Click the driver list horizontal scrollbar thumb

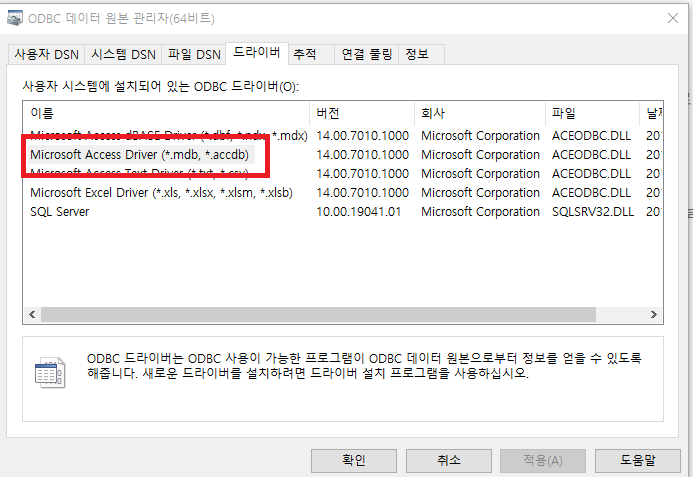318,314
